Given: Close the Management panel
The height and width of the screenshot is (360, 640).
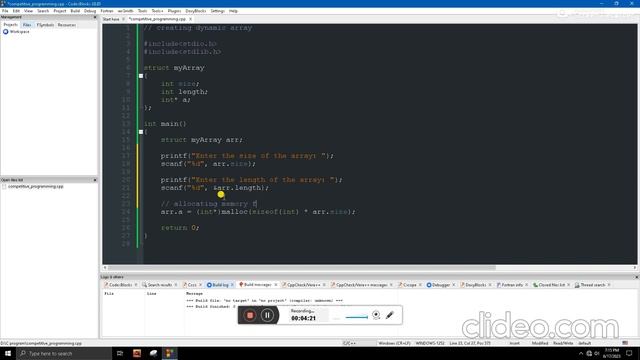Looking at the screenshot, I should pos(95,17).
